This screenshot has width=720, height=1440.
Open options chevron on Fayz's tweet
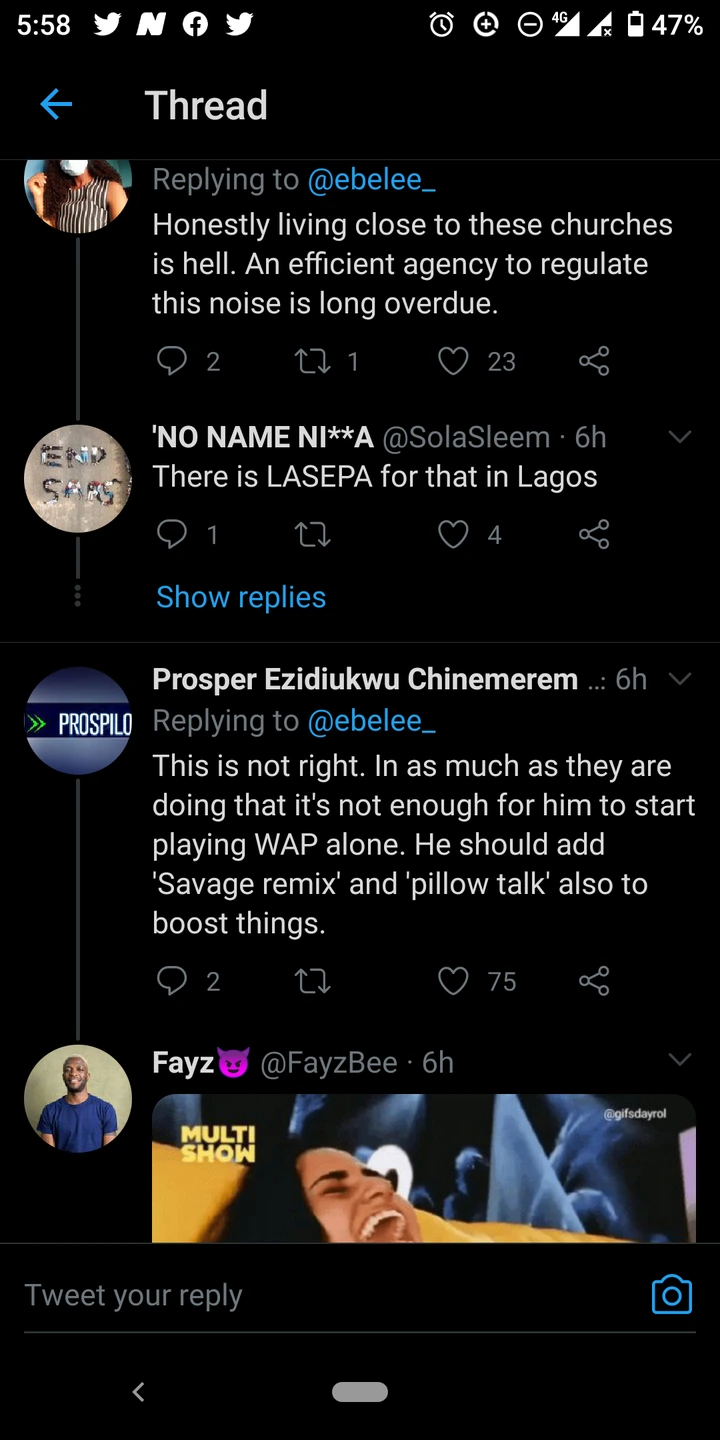click(679, 1060)
